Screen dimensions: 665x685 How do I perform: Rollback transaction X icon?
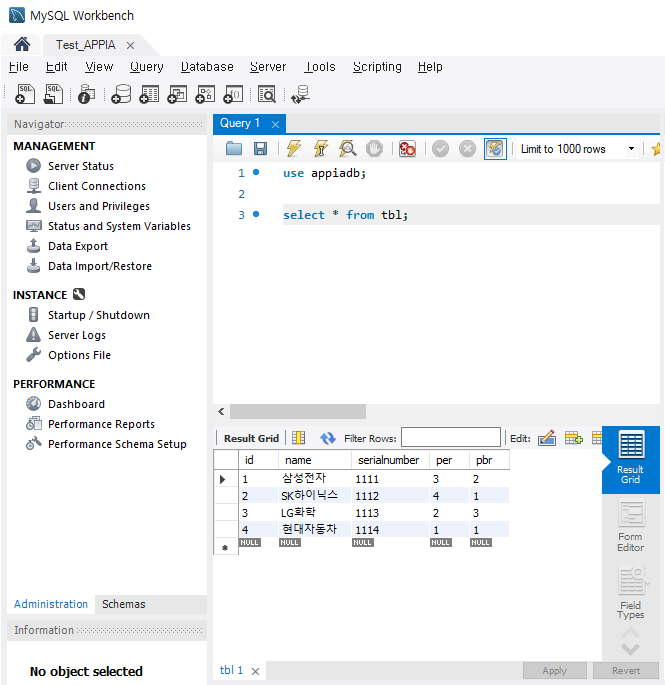point(468,149)
